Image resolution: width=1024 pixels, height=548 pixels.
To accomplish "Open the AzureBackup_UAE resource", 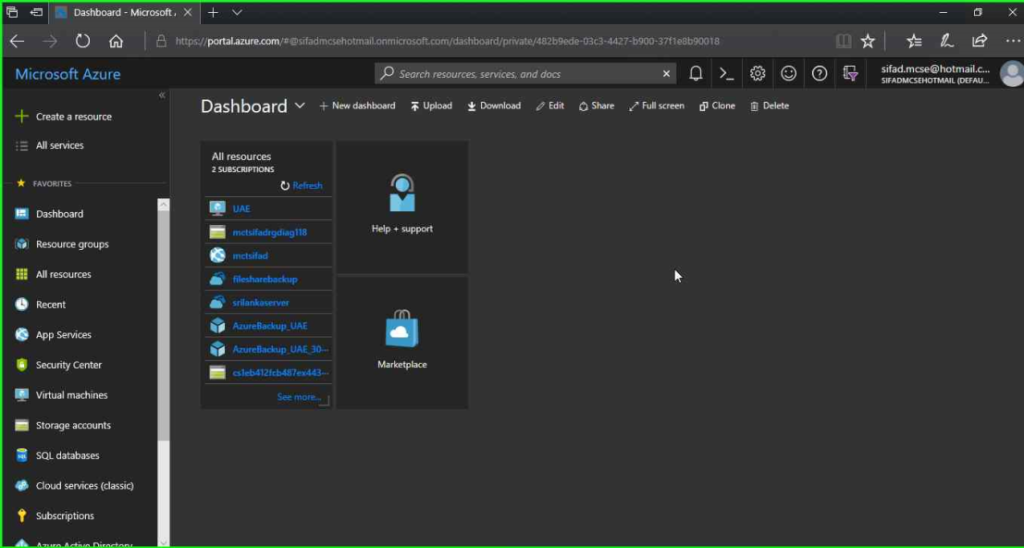I will [269, 326].
